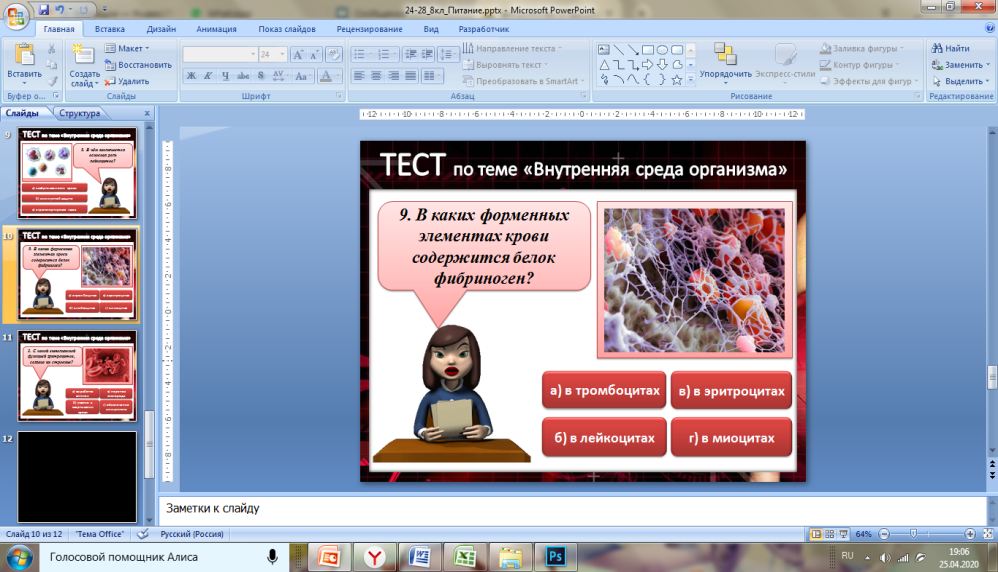The height and width of the screenshot is (572, 998).
Task: Toggle italic К text formatting
Action: pos(209,76)
